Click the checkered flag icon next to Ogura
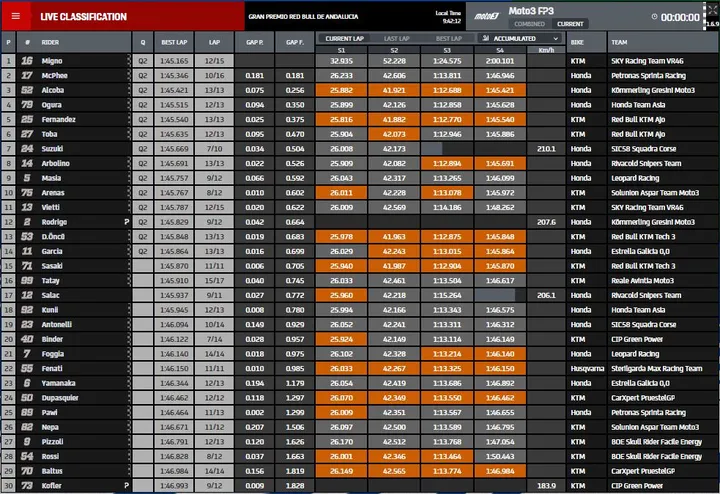 [x=129, y=105]
